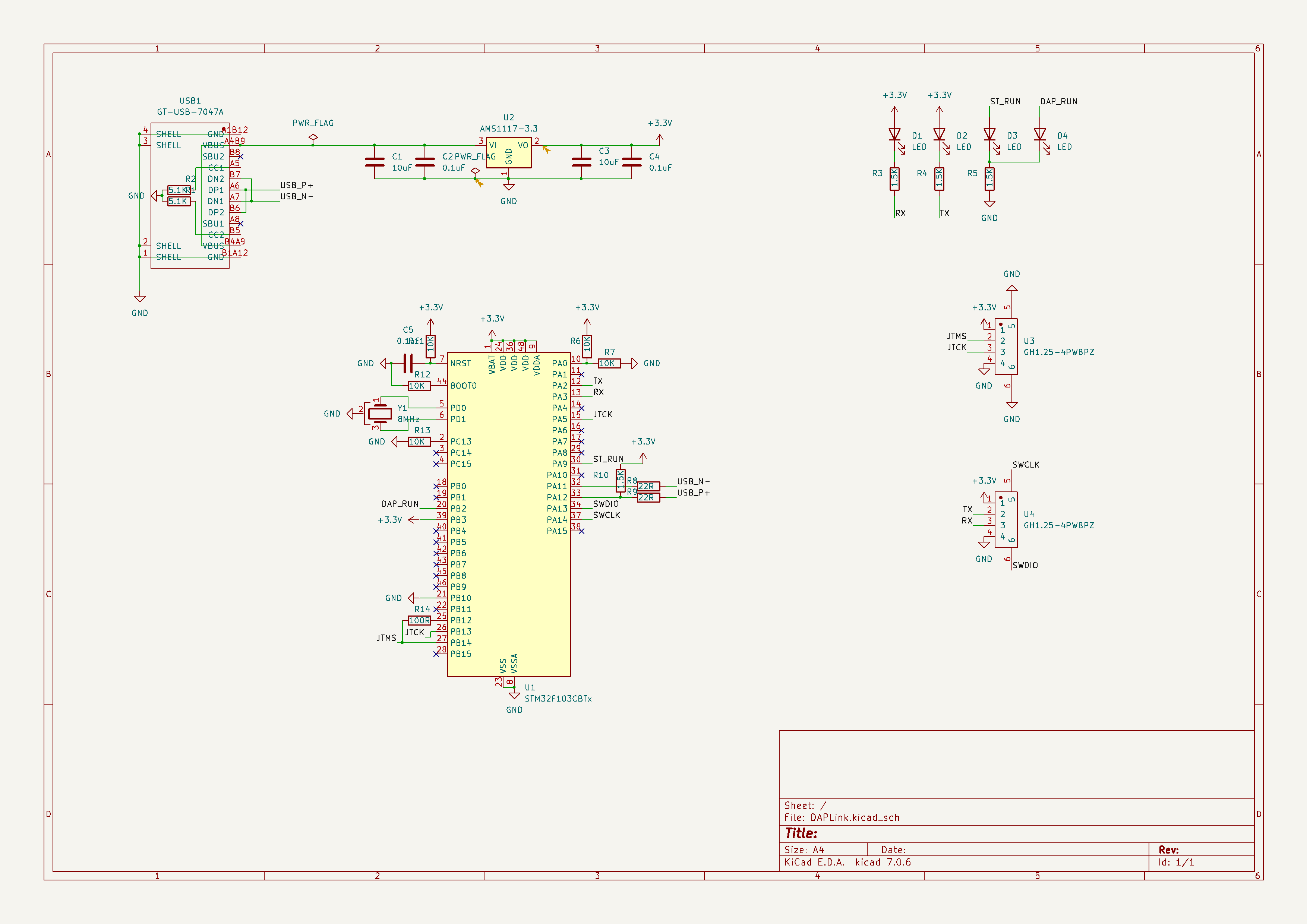
Task: Select resistor R4 1.5K symbol
Action: pos(939,179)
